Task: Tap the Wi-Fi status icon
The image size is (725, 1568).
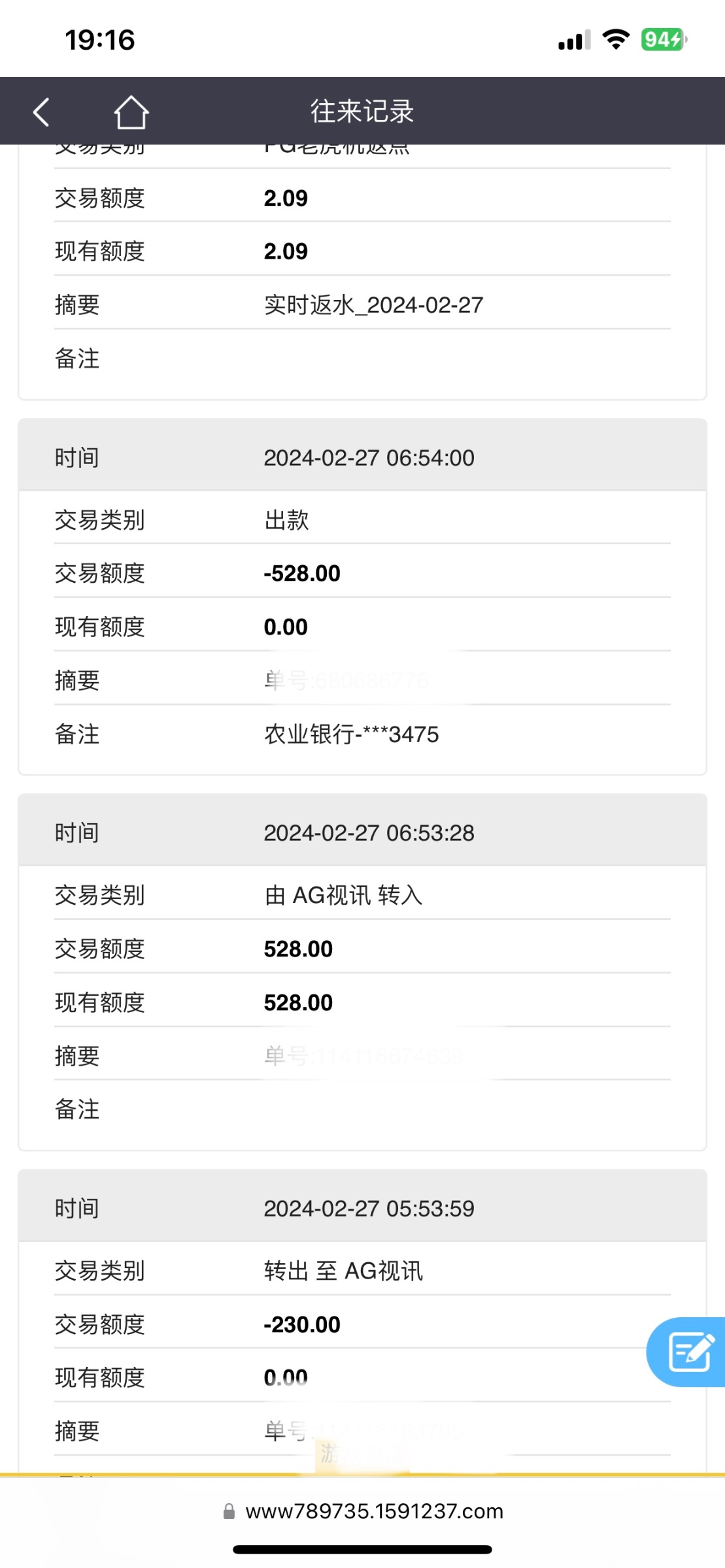Action: [615, 39]
